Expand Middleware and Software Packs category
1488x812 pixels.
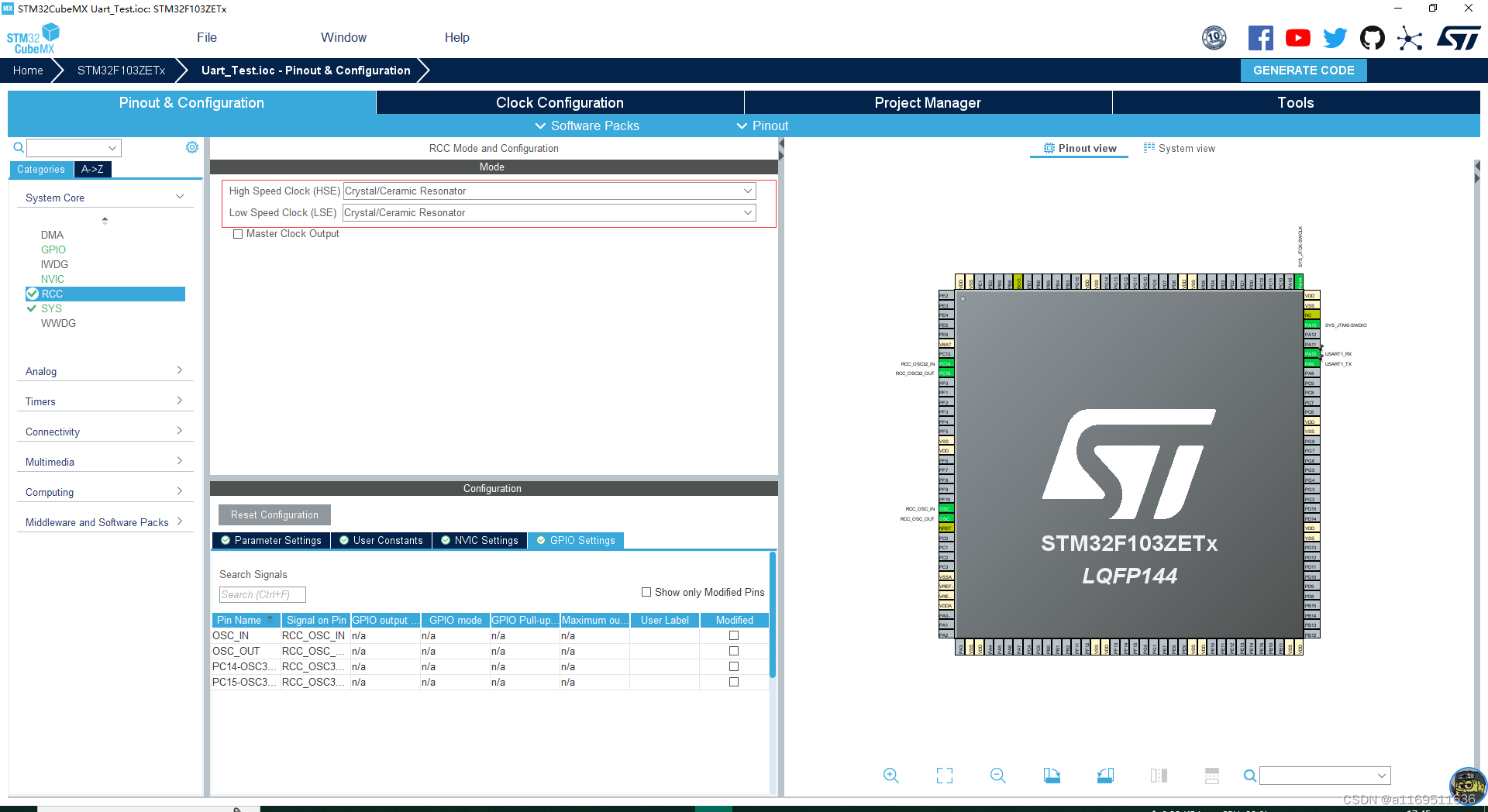coord(105,522)
